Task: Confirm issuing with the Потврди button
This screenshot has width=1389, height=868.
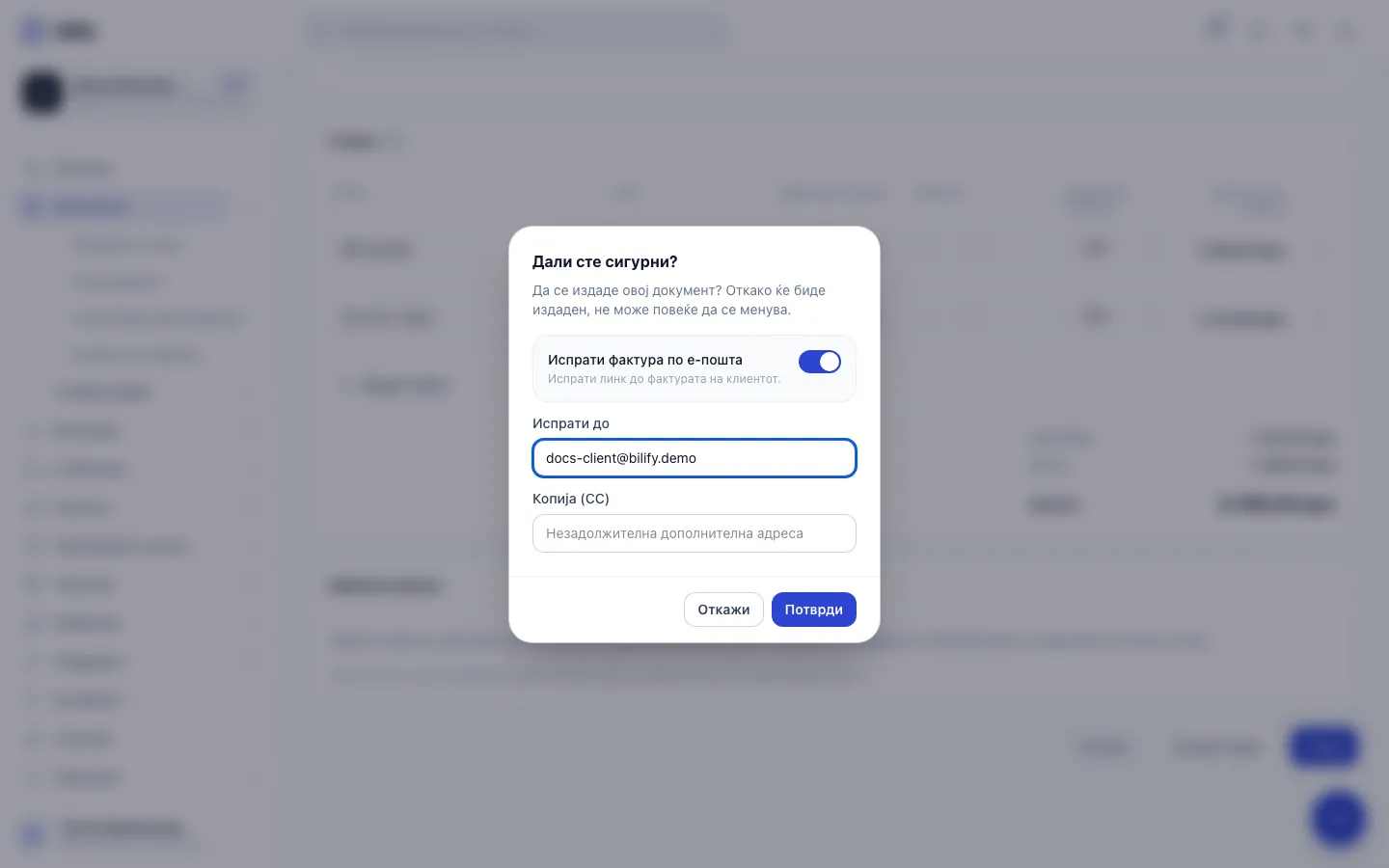Action: point(813,610)
